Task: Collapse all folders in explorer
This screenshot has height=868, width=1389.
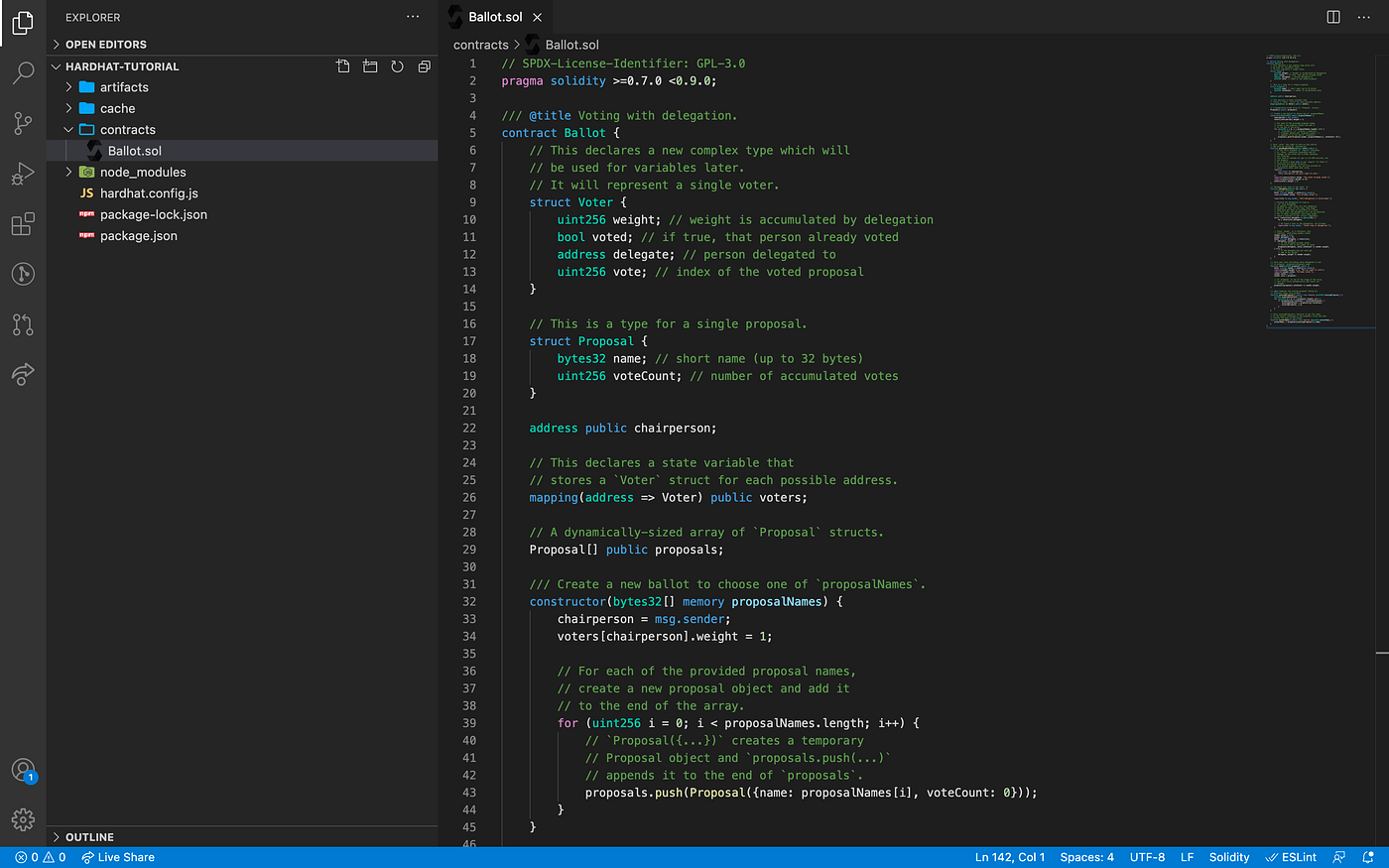Action: 424,66
